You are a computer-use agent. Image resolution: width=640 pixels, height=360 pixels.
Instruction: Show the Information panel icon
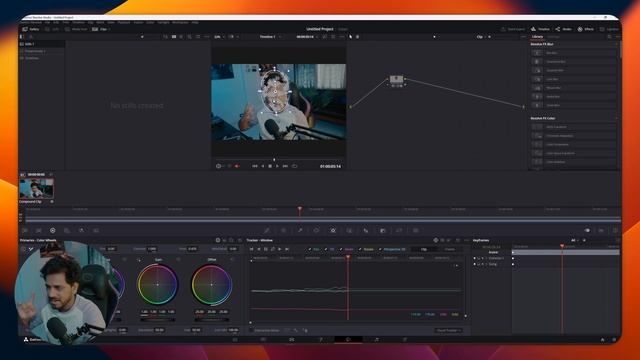pyautogui.click(x=615, y=231)
